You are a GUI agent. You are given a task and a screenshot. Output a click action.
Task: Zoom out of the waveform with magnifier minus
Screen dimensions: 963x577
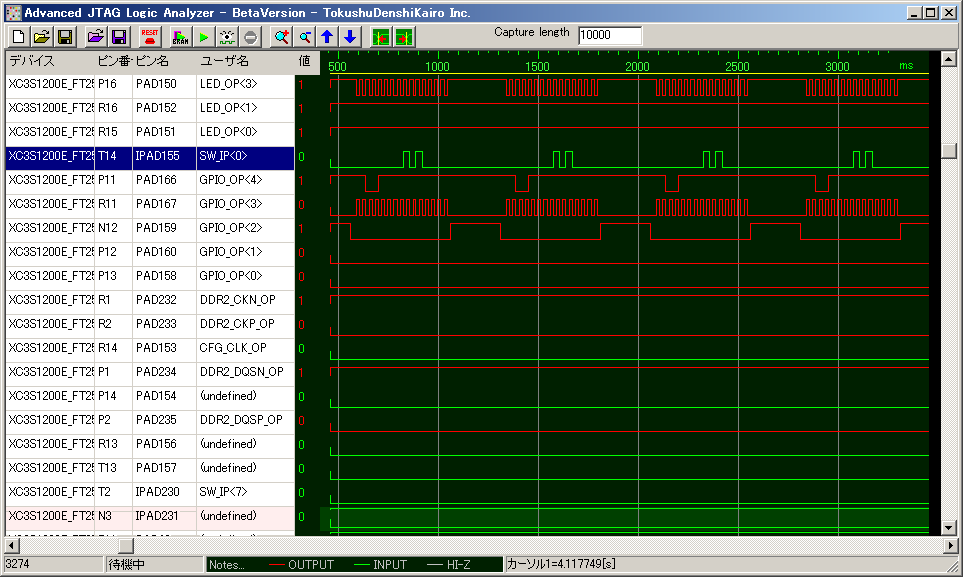tap(305, 37)
